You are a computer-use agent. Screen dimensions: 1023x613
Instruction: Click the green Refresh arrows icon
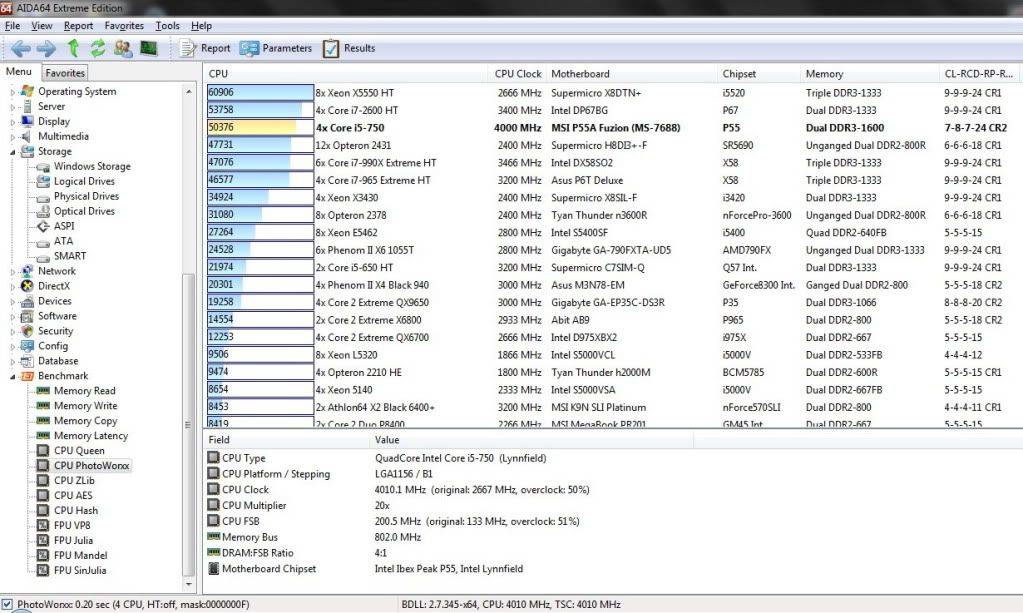(x=98, y=48)
